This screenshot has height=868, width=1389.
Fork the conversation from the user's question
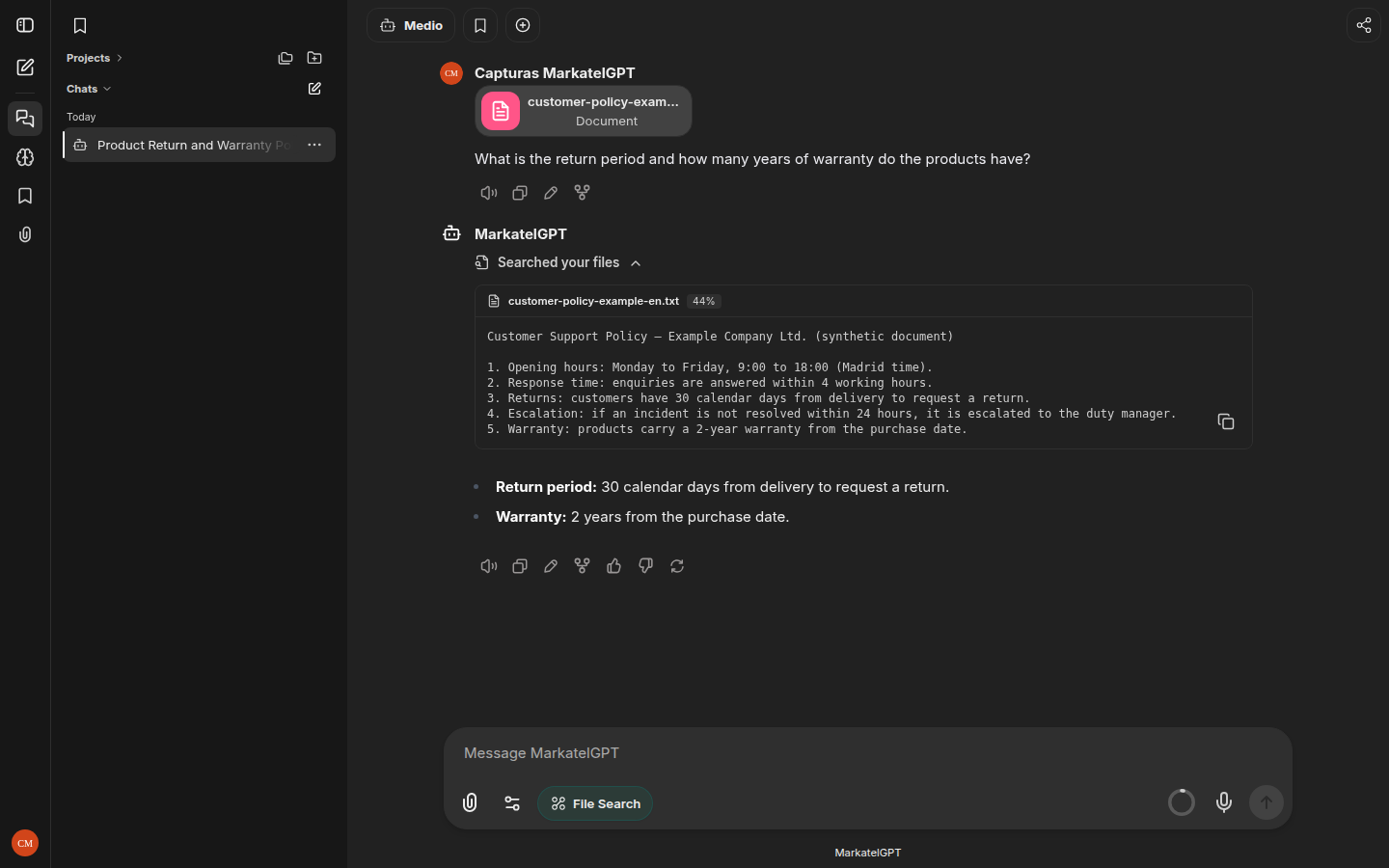click(x=582, y=193)
